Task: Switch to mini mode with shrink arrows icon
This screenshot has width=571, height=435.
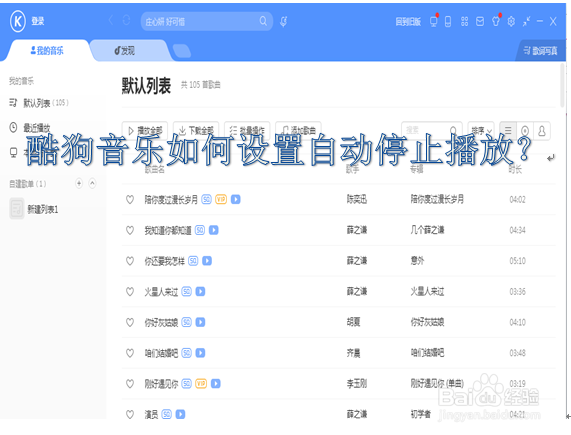Action: click(x=526, y=21)
